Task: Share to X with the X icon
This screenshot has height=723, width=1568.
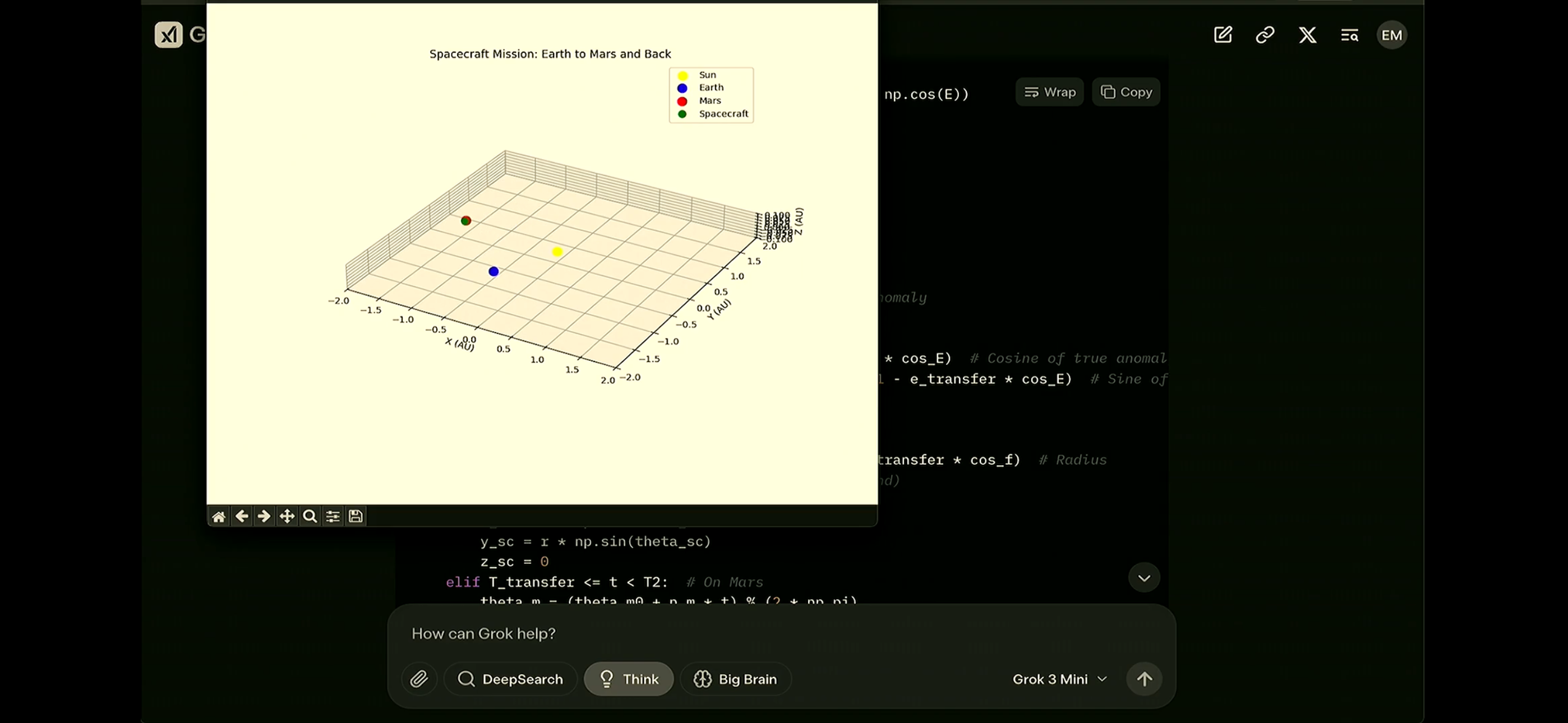Action: [x=1307, y=35]
